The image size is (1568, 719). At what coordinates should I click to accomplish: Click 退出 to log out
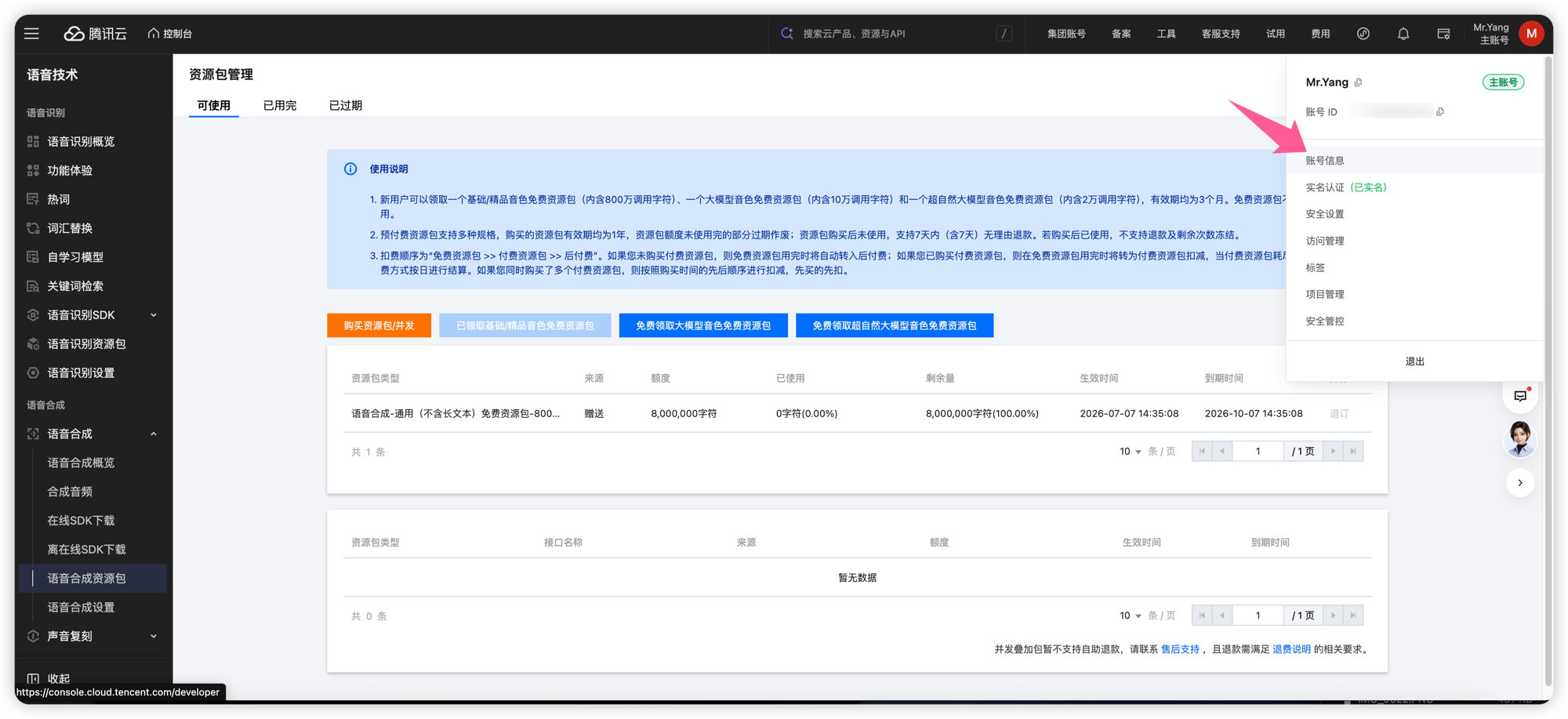(x=1414, y=361)
